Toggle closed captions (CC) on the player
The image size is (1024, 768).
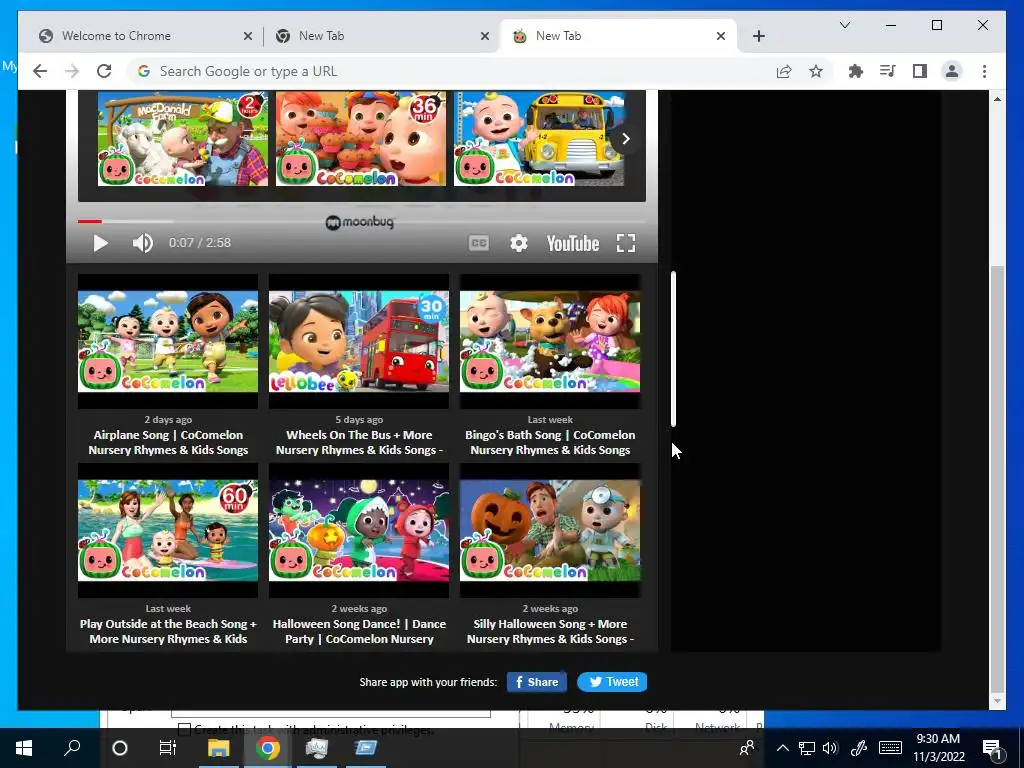tap(479, 244)
